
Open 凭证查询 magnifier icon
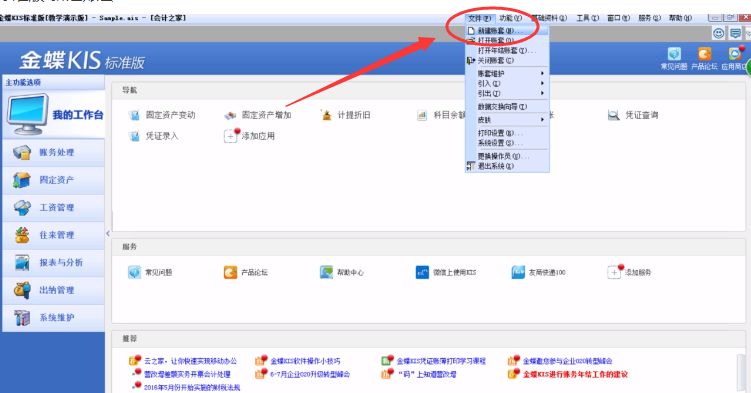point(614,115)
